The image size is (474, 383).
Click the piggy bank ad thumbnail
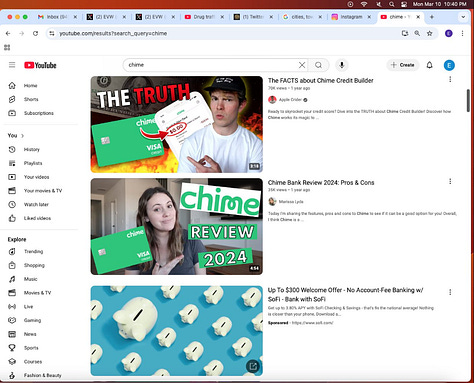click(177, 331)
